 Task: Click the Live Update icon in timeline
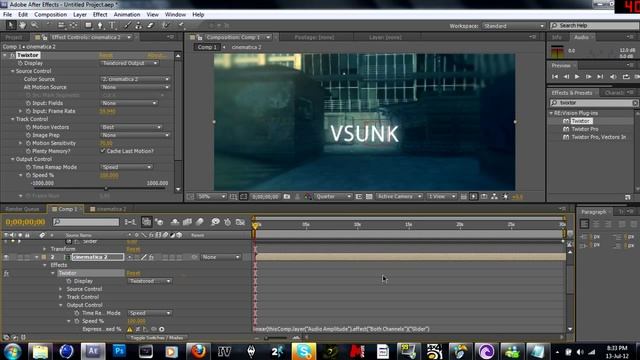pyautogui.click(x=146, y=222)
